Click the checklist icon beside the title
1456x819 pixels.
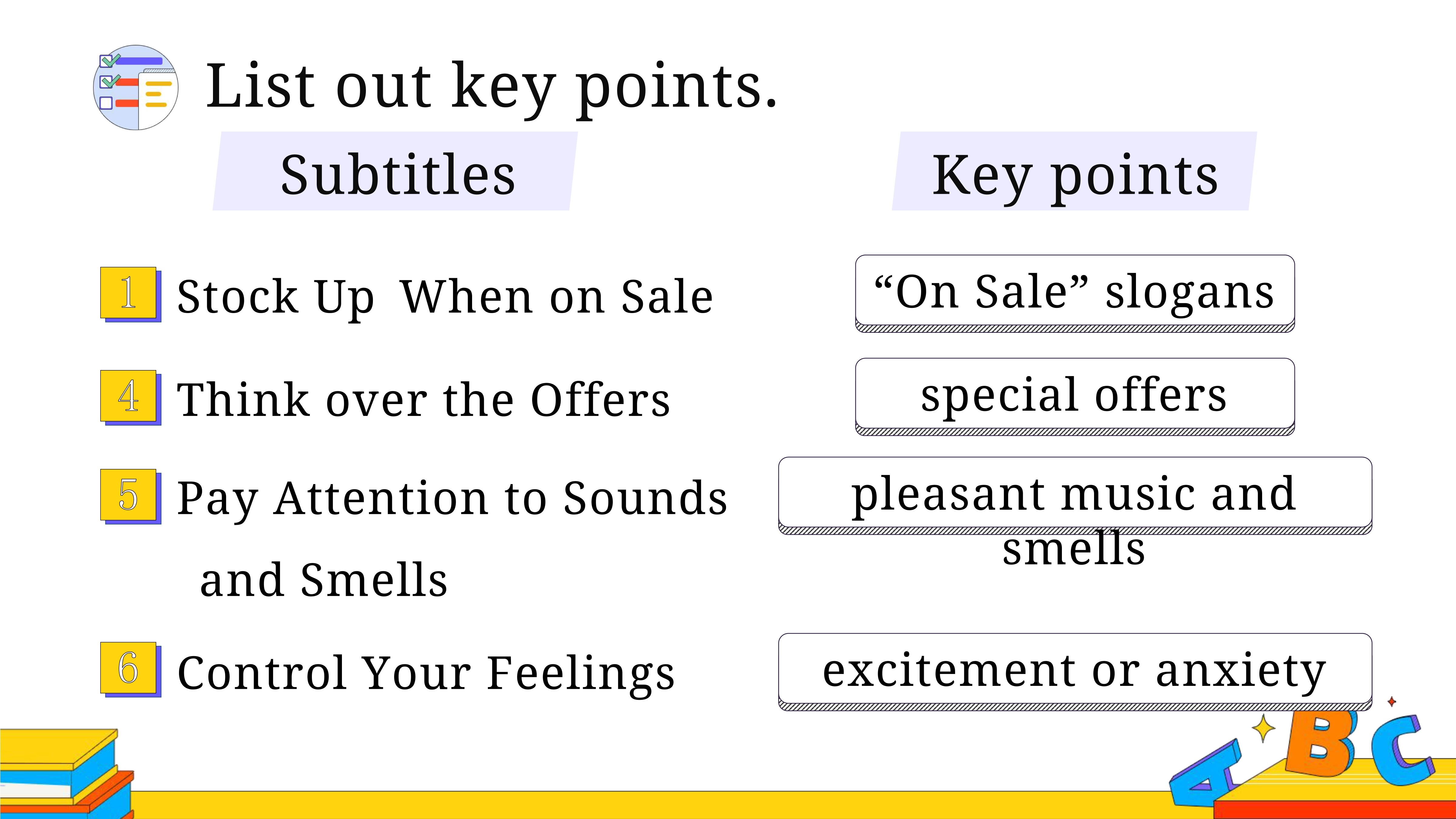136,88
